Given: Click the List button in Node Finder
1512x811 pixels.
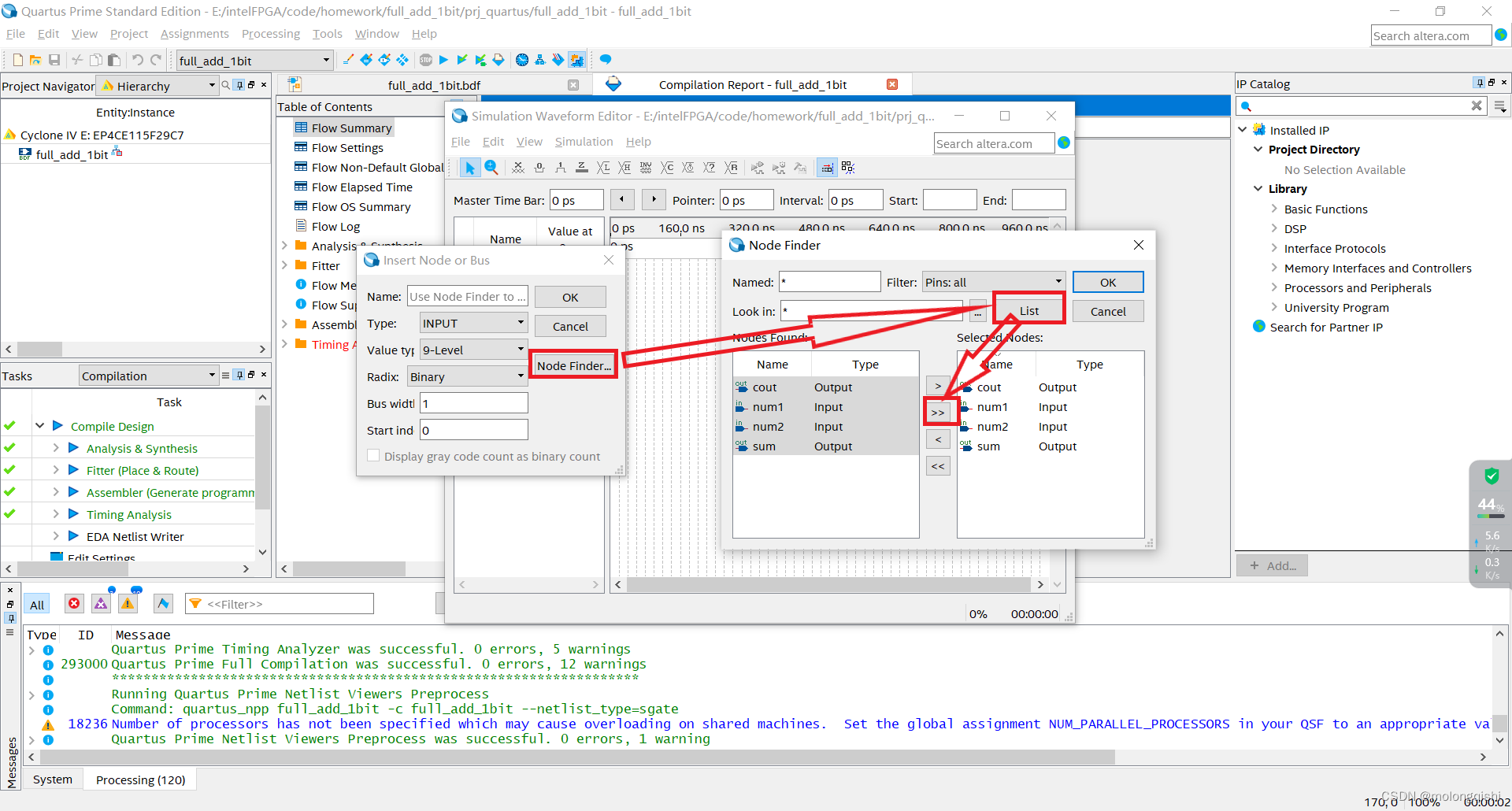Looking at the screenshot, I should (1029, 310).
